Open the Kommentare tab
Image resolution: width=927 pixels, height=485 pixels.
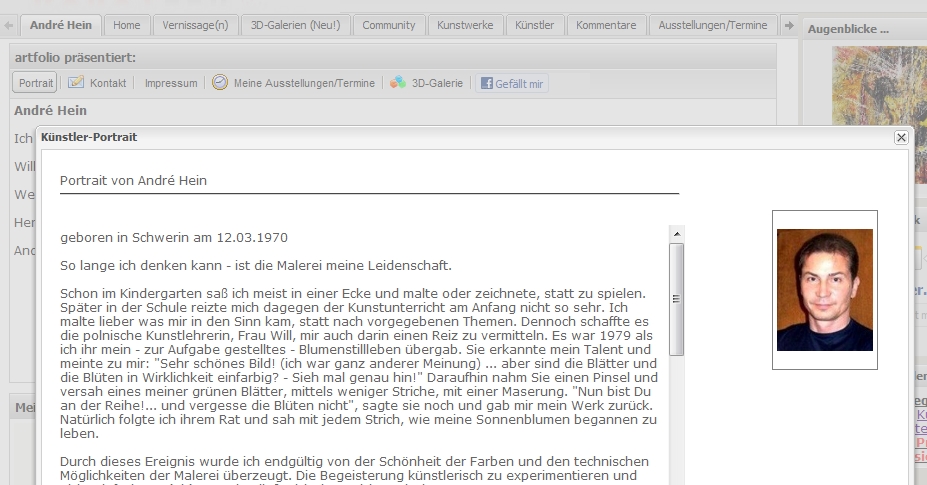(606, 25)
